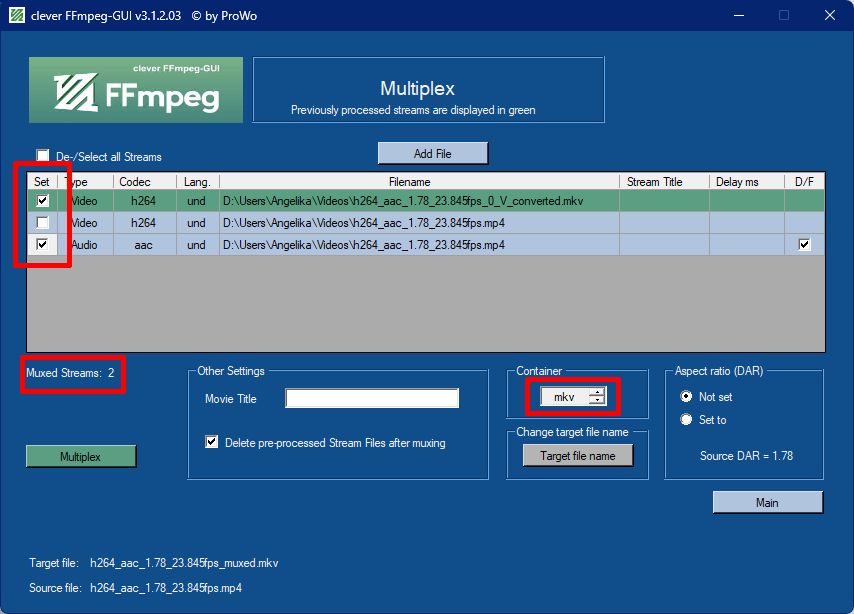Image resolution: width=854 pixels, height=614 pixels.
Task: Select the mp4 filename cell in Audio row
Action: 419,245
